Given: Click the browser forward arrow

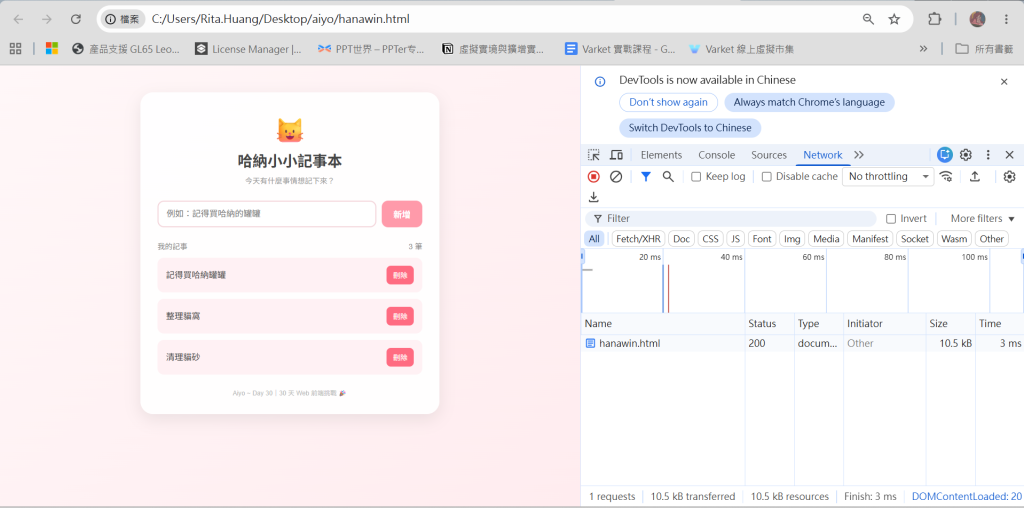Looking at the screenshot, I should [46, 19].
